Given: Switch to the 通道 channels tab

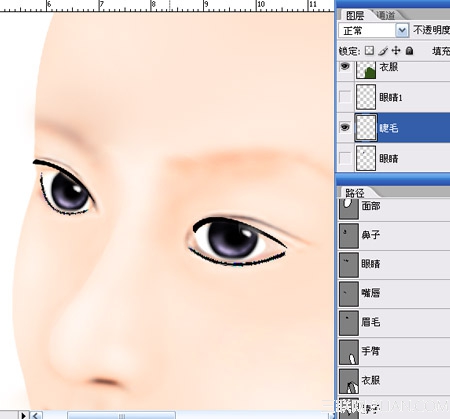Looking at the screenshot, I should pos(386,15).
